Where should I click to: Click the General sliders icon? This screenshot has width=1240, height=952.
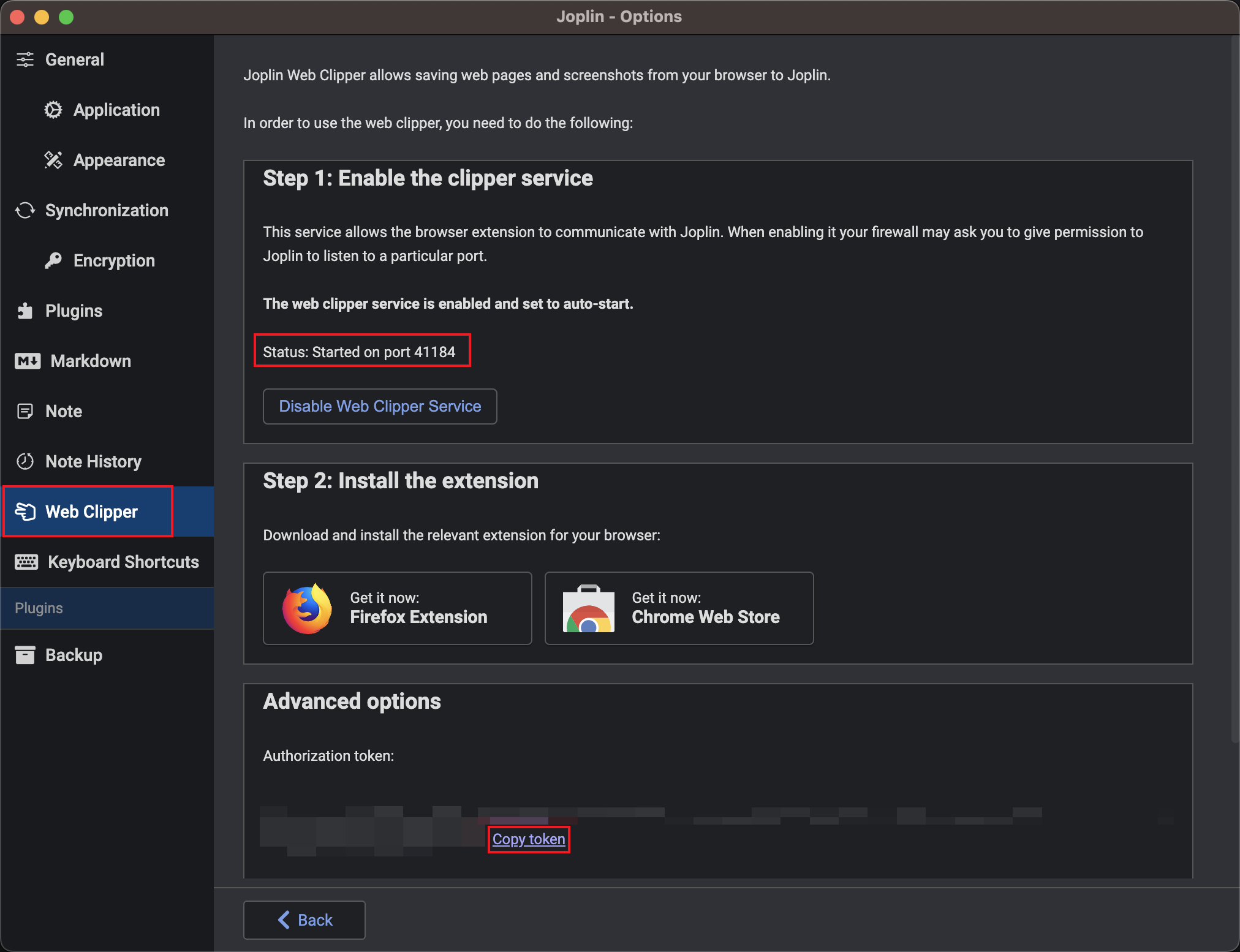click(x=25, y=59)
